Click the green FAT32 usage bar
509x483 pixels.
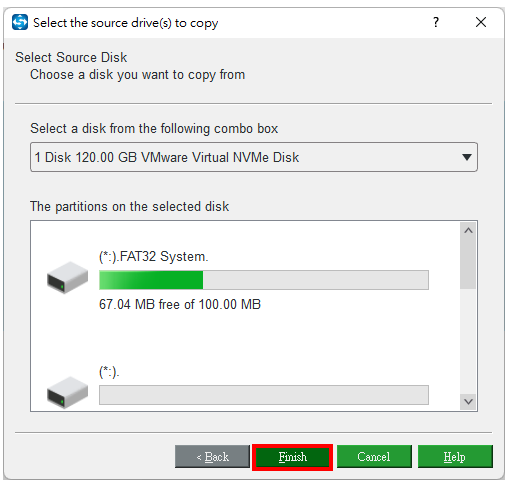coord(264,280)
